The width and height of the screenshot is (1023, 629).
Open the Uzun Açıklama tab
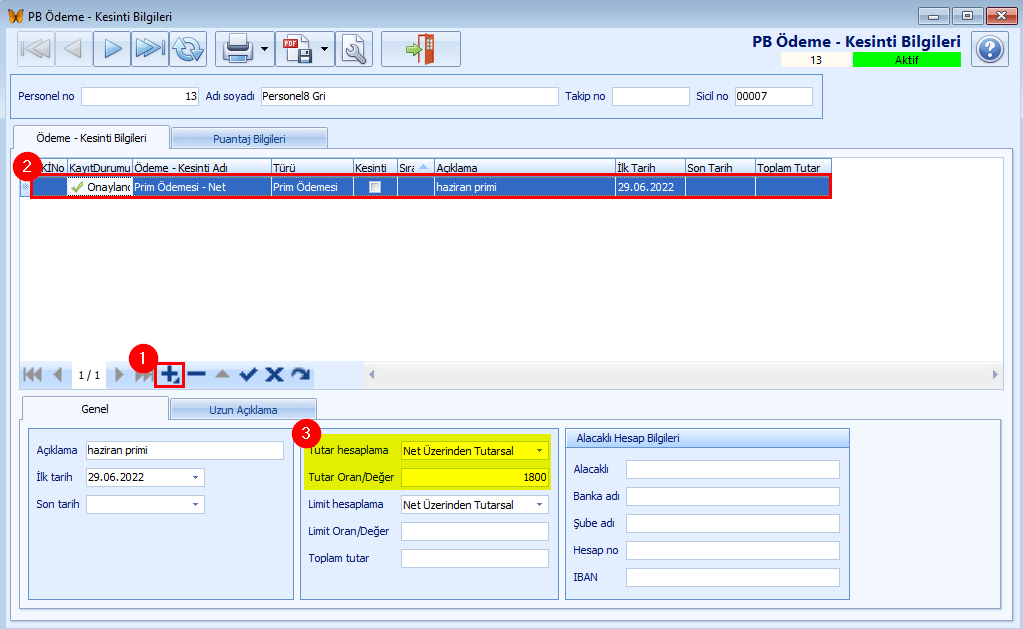click(243, 410)
